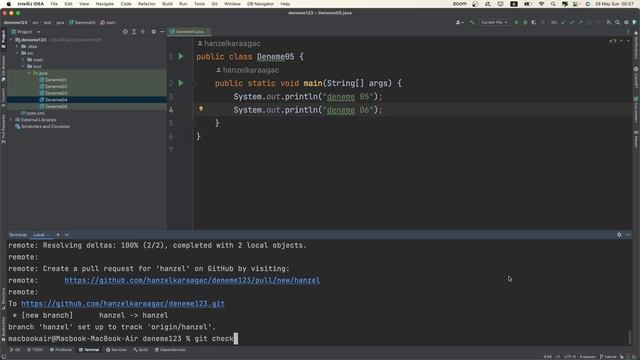Add a new terminal tab
The image size is (640, 360).
tap(58, 235)
